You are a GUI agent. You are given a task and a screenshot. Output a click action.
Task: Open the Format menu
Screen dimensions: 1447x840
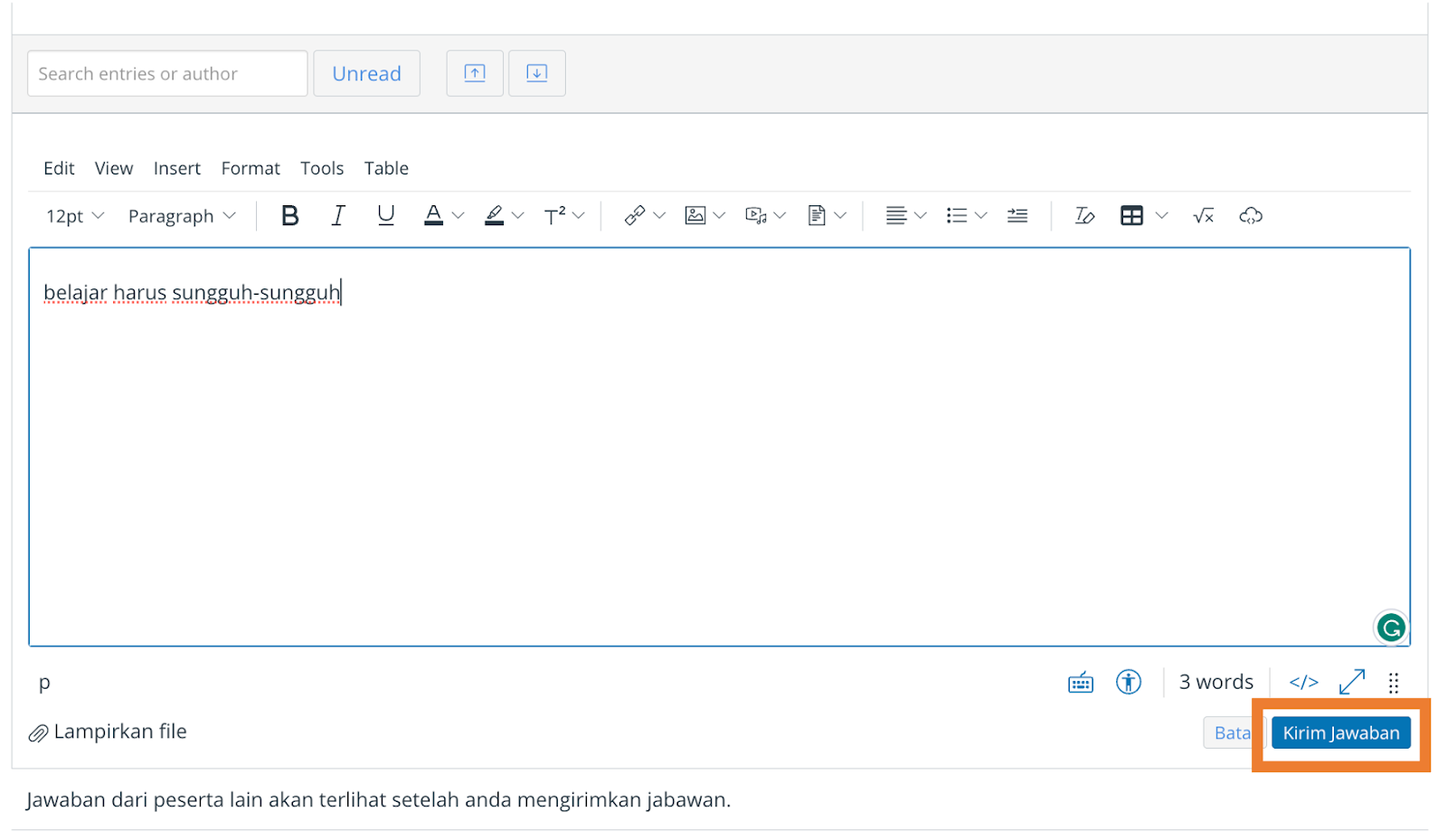(x=251, y=168)
